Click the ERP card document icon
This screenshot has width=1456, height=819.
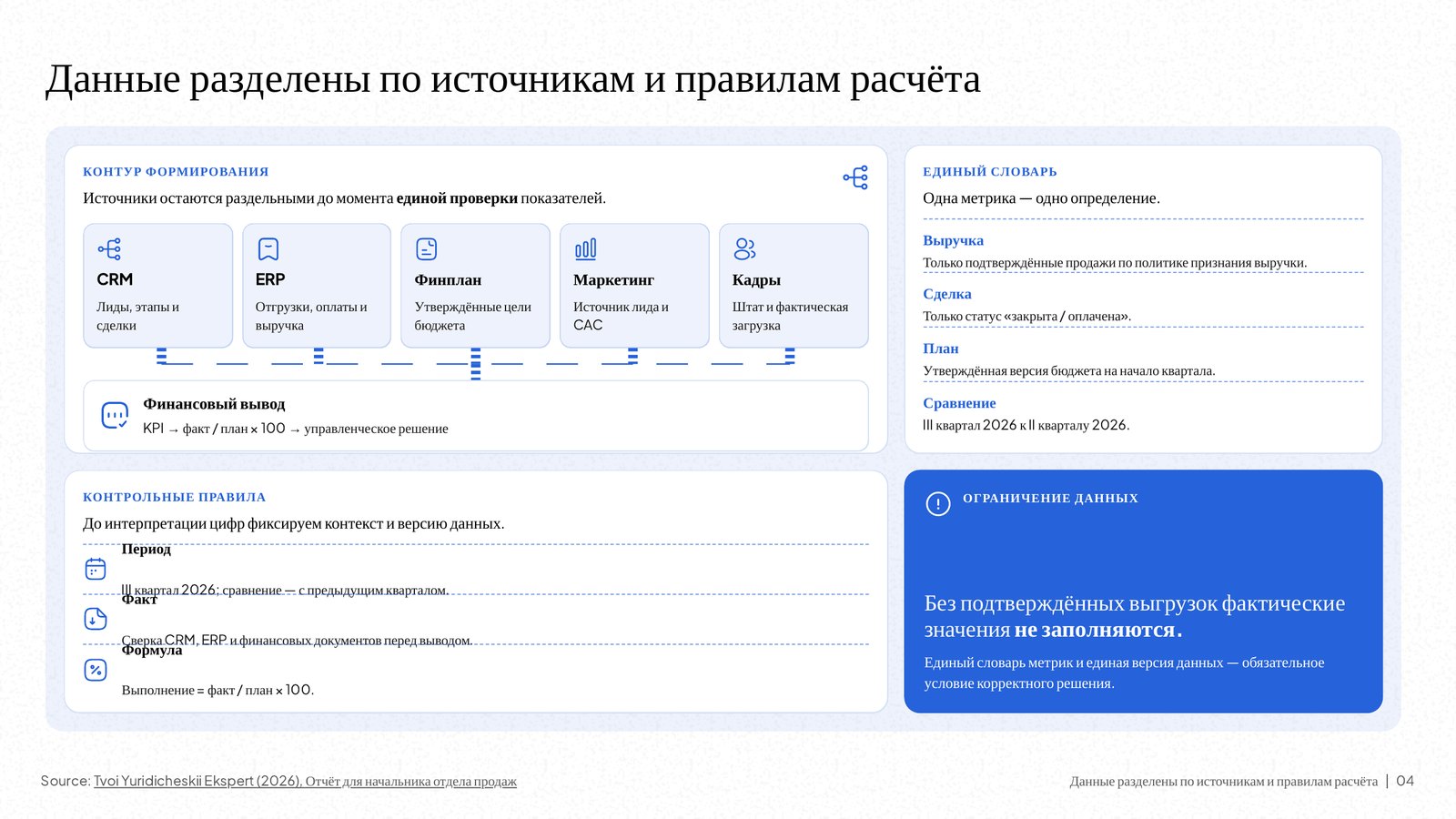point(268,248)
